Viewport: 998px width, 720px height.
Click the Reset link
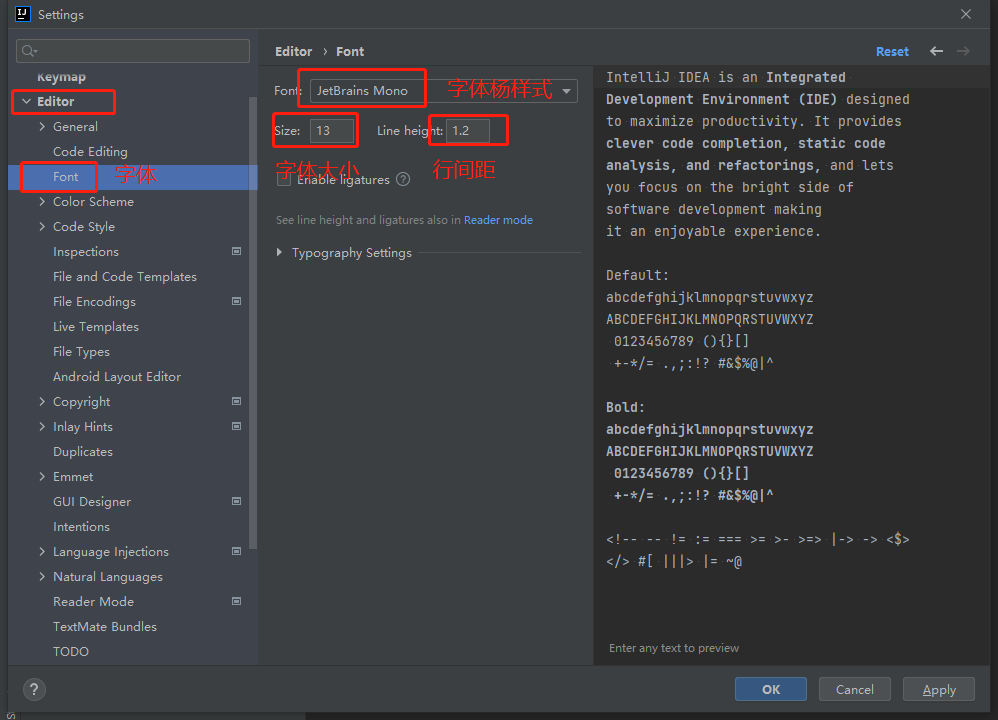coord(892,52)
